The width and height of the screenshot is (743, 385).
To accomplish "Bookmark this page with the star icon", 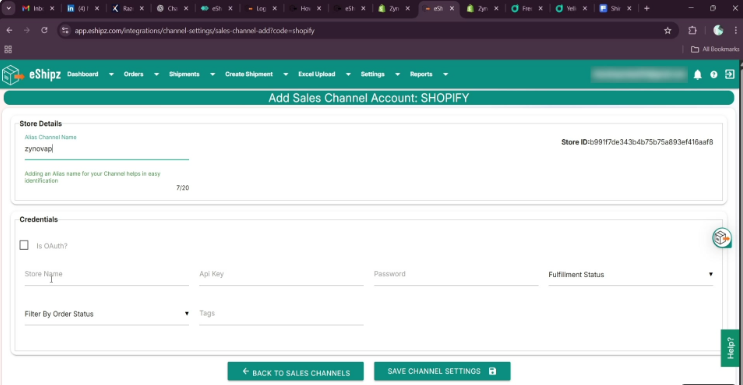I will tap(668, 31).
